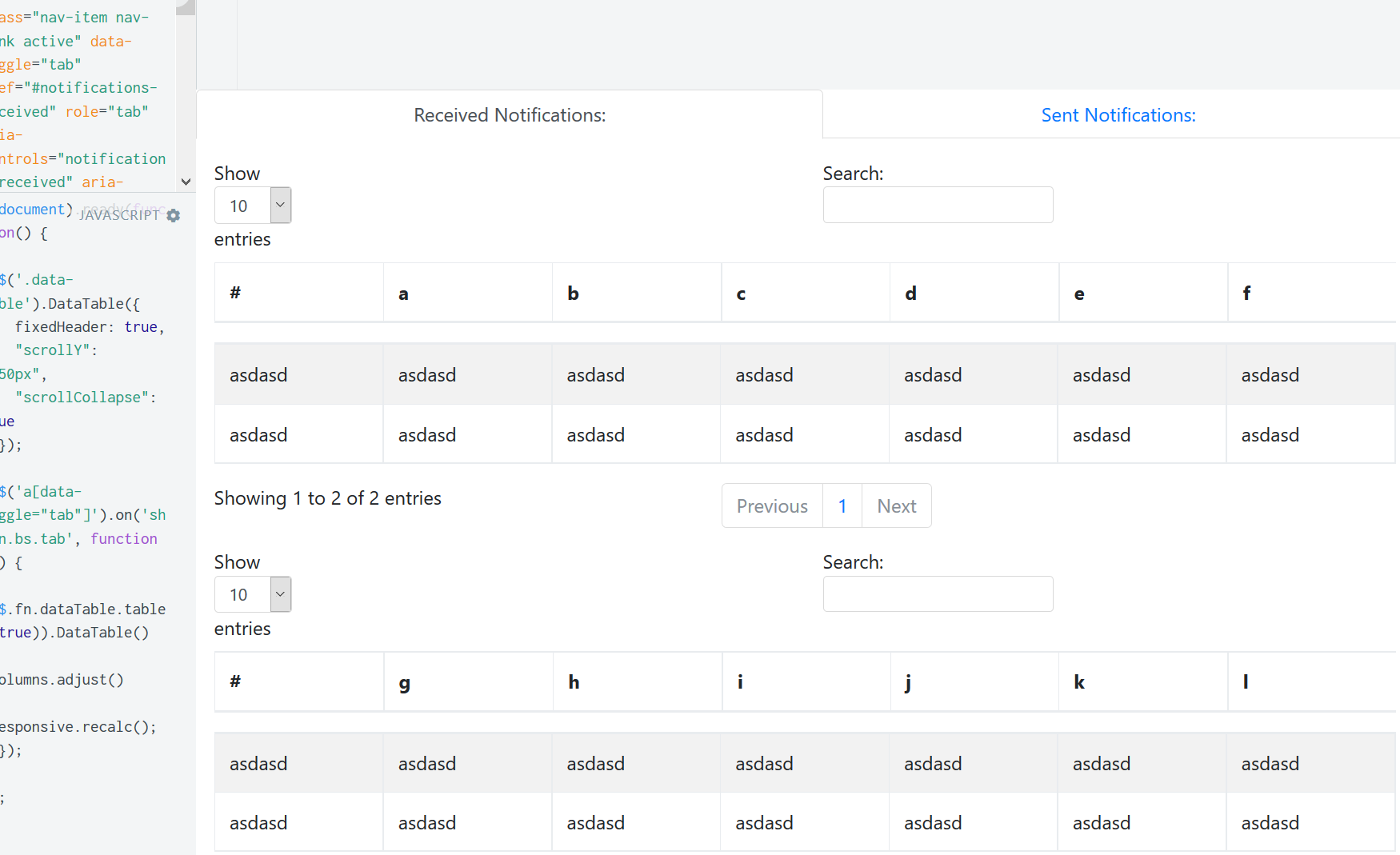Switch to the Sent Notifications tab

(1118, 115)
